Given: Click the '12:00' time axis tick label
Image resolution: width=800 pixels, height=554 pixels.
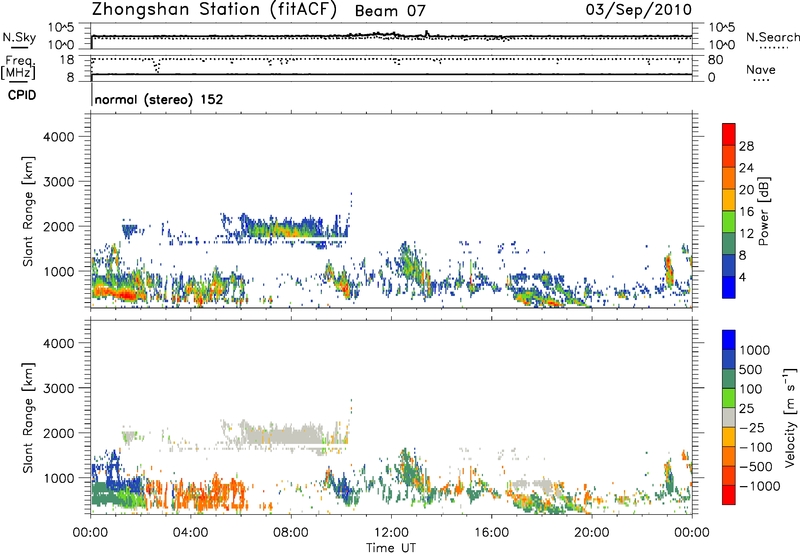Looking at the screenshot, I should pyautogui.click(x=391, y=533).
